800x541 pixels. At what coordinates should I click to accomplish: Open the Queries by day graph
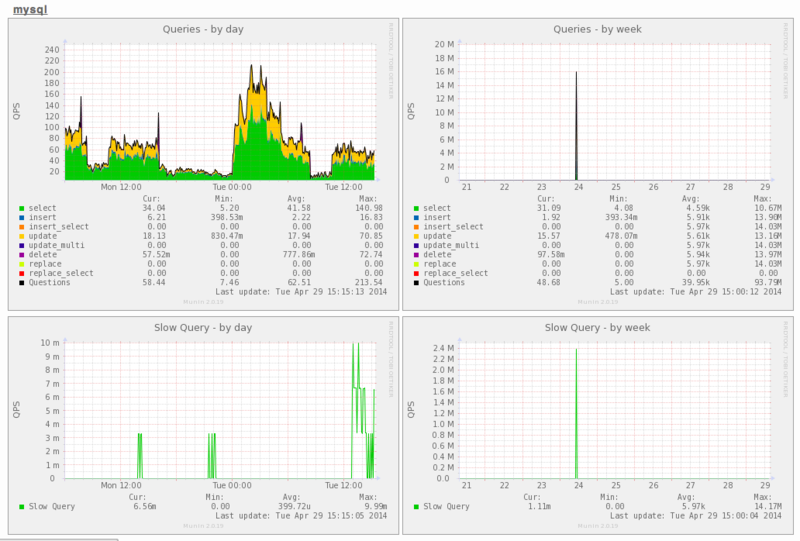(x=203, y=164)
